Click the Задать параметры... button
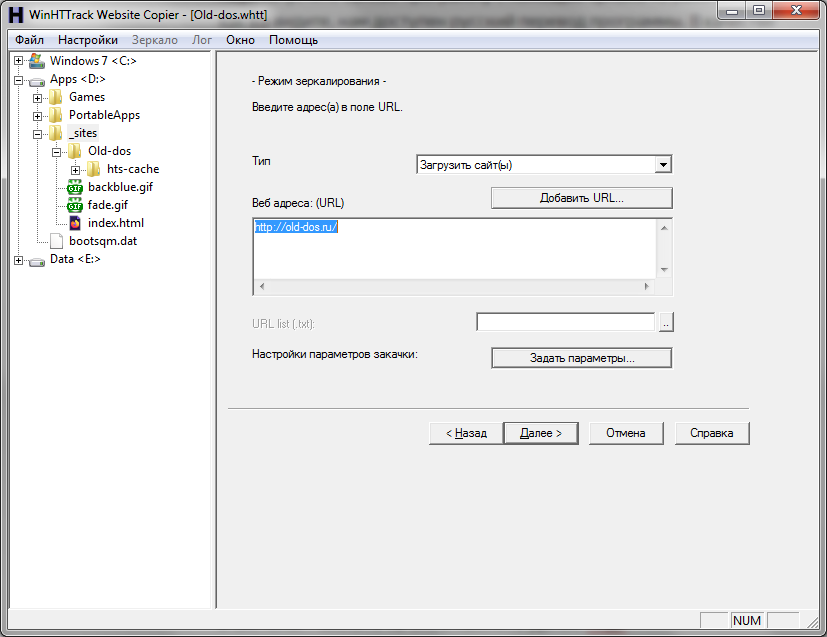827x637 pixels. pyautogui.click(x=582, y=358)
